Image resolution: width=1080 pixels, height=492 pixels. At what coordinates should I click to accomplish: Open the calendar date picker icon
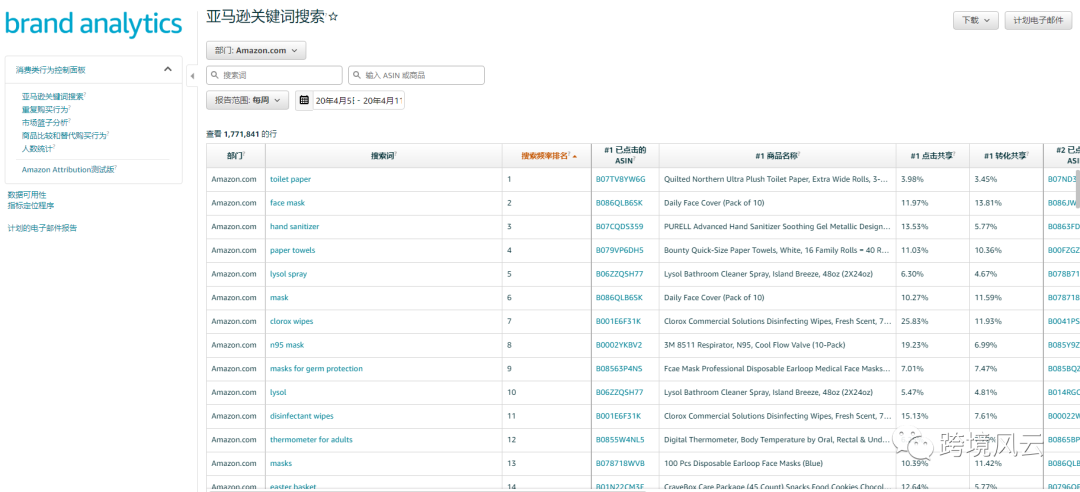(304, 100)
